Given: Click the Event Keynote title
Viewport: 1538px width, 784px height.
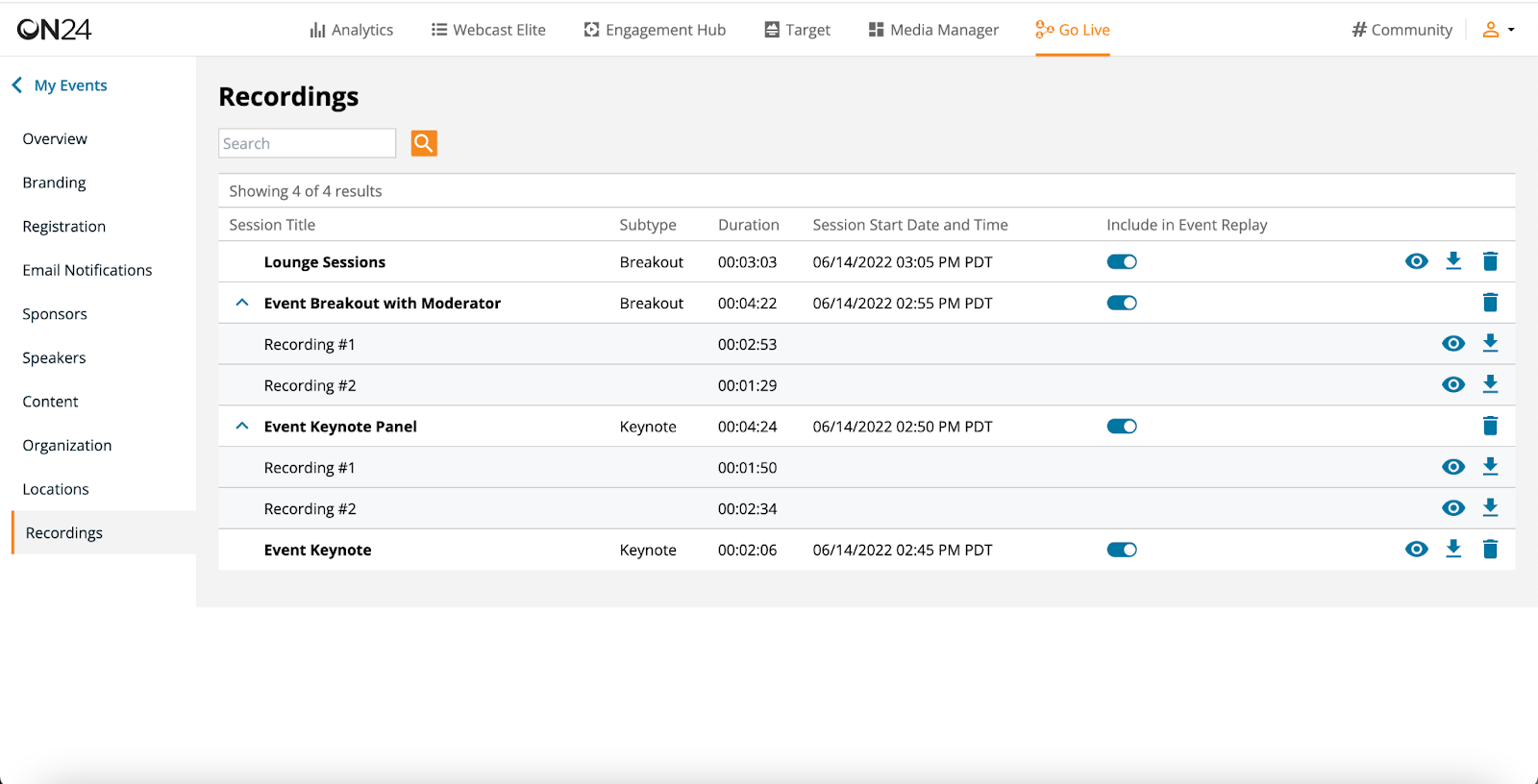Looking at the screenshot, I should pyautogui.click(x=317, y=551).
